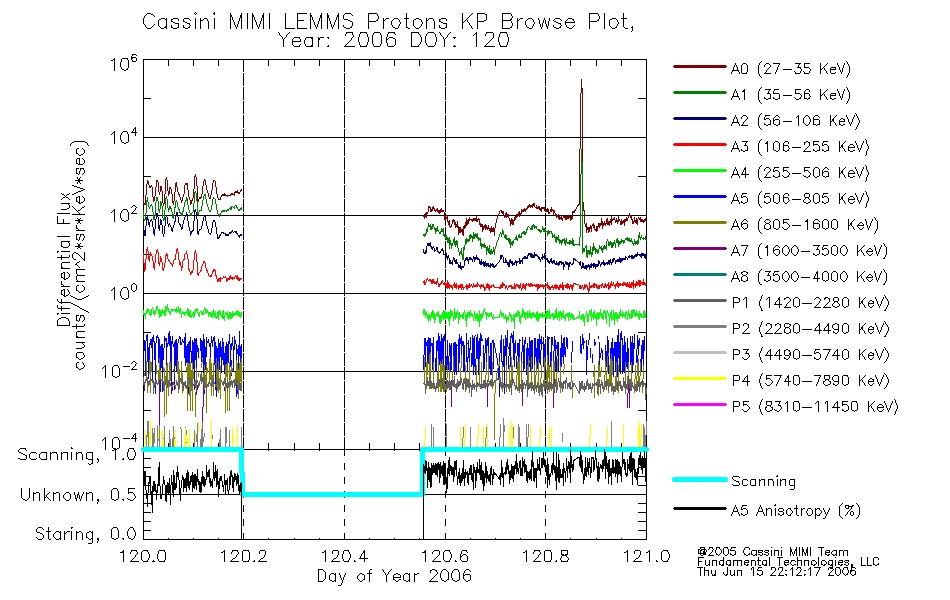Click the A0 (27-35 KeV) legend line
This screenshot has height=600, width=950.
[700, 67]
